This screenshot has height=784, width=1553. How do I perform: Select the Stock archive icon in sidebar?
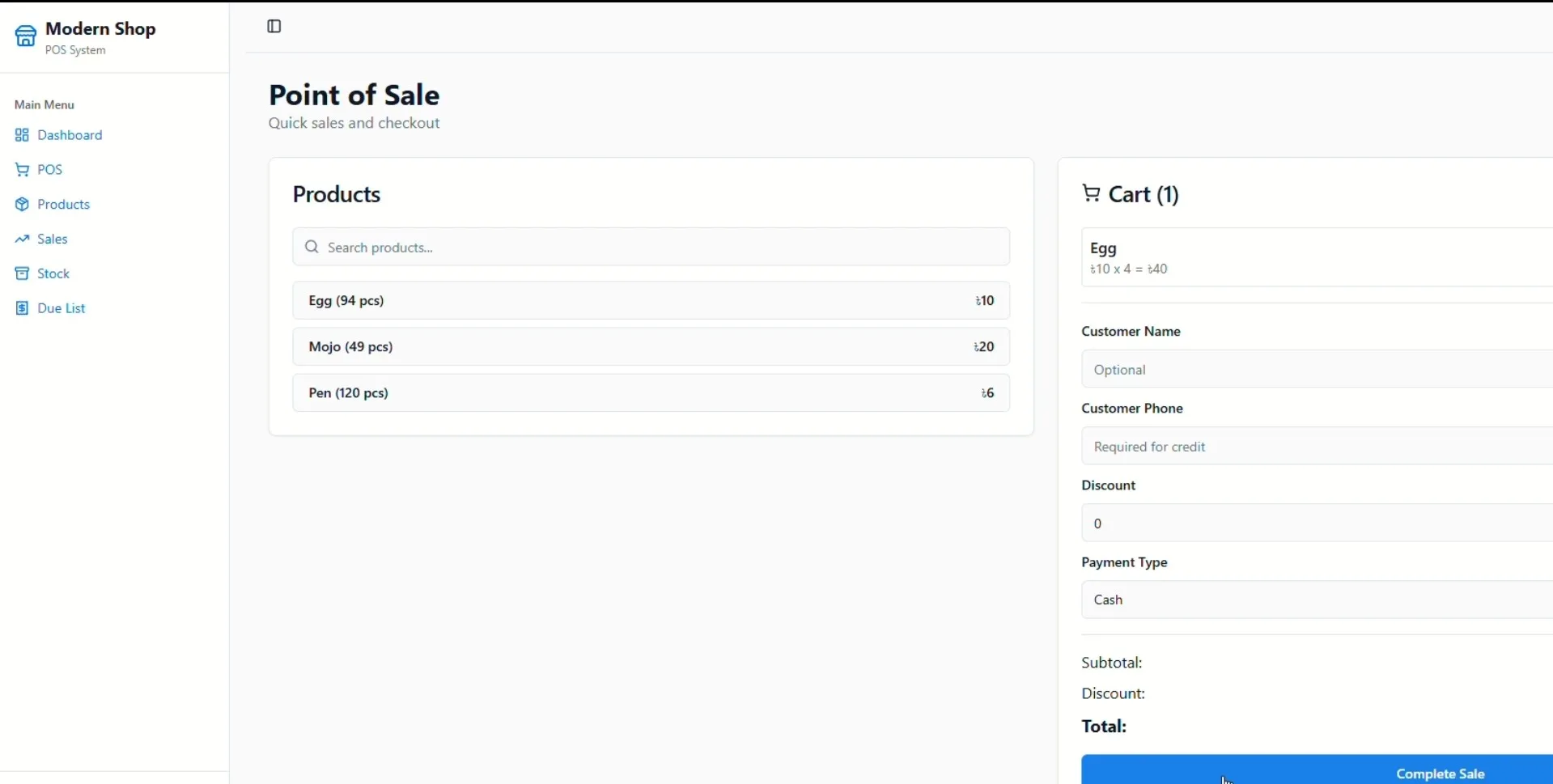[x=21, y=273]
